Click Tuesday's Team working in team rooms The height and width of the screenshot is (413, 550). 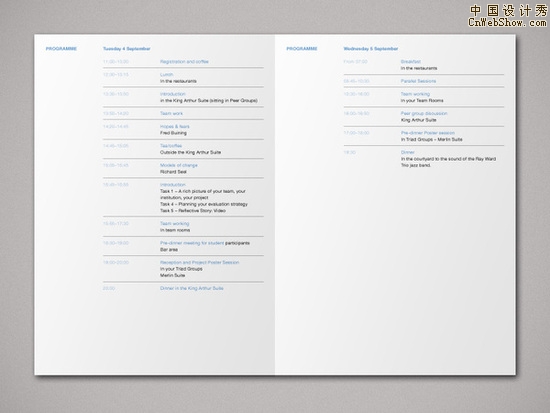(x=175, y=227)
